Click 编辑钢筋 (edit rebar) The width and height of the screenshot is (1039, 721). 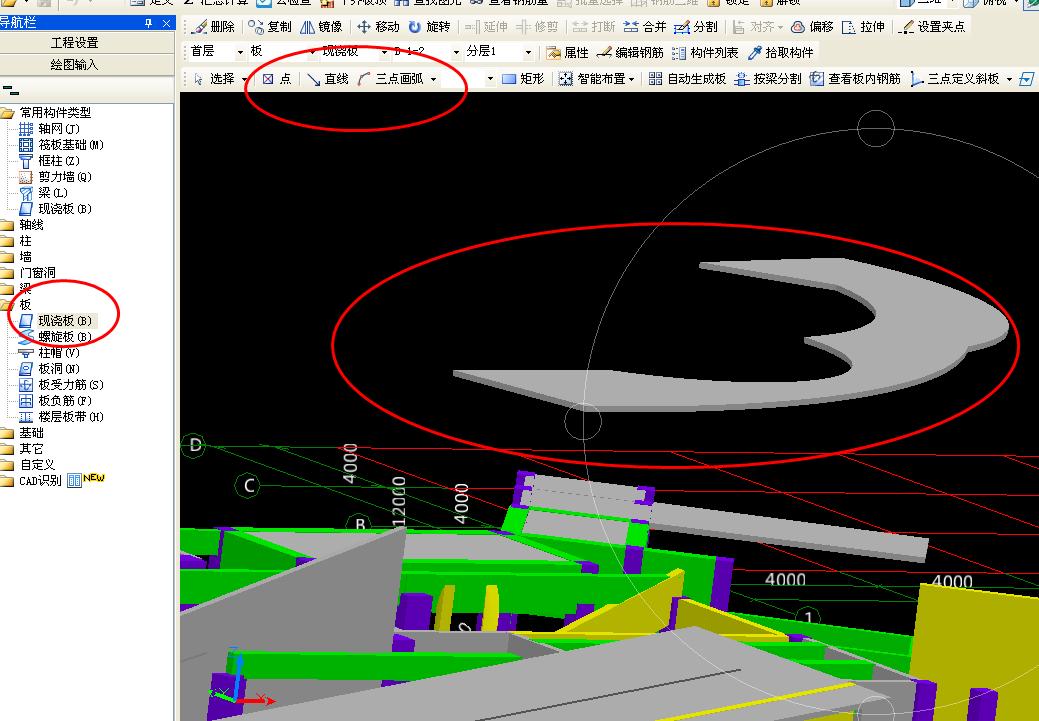tap(630, 52)
